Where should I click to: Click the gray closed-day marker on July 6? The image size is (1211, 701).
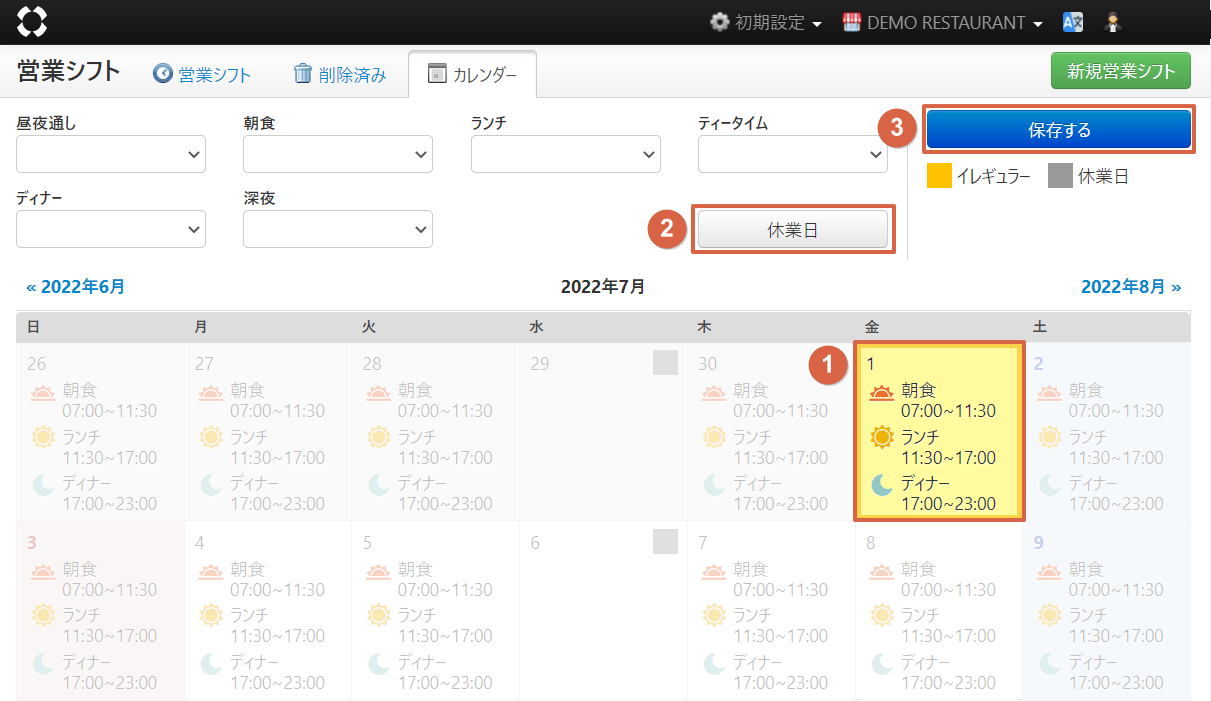coord(665,541)
